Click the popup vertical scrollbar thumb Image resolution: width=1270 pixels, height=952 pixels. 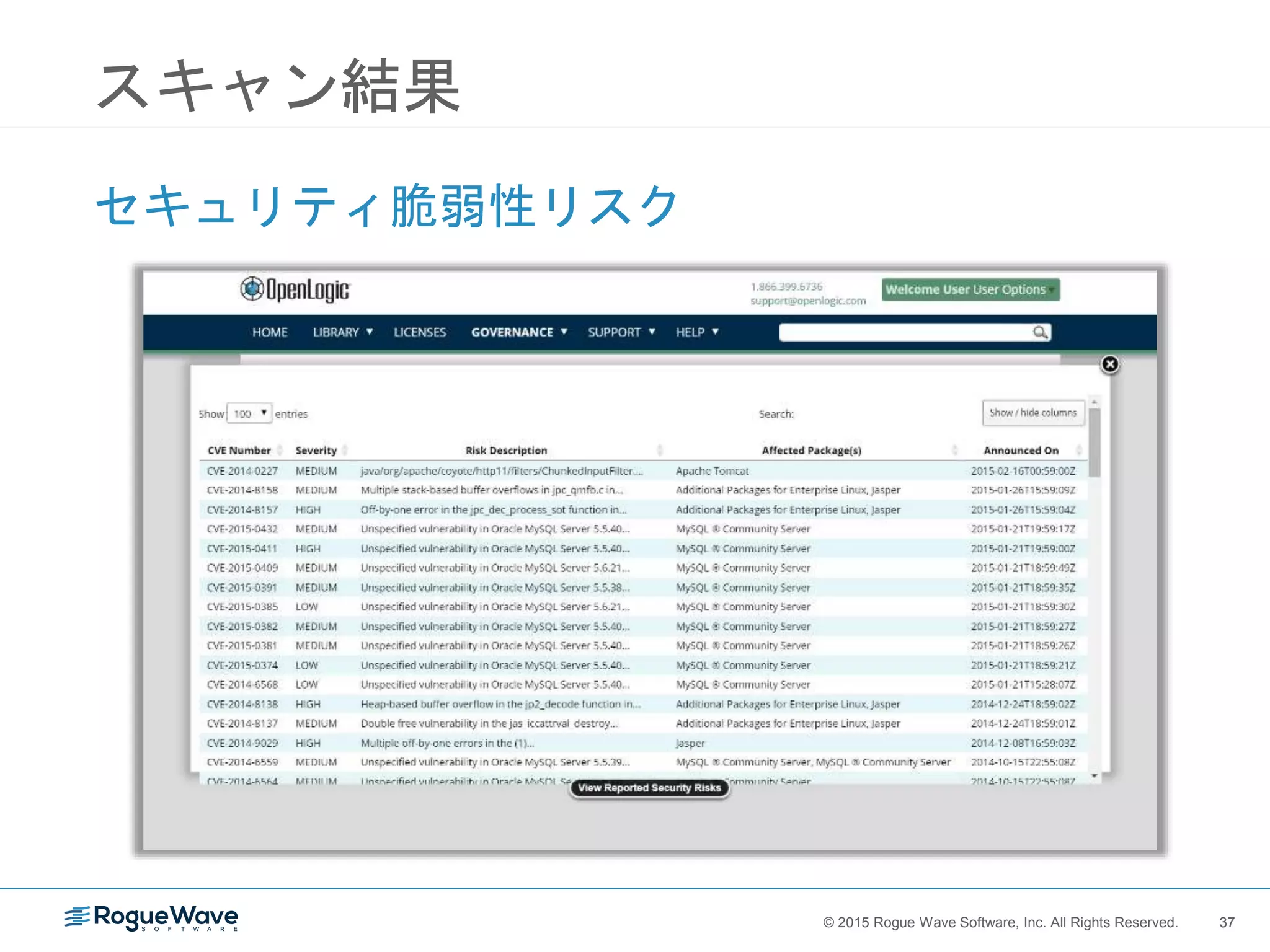1095,443
